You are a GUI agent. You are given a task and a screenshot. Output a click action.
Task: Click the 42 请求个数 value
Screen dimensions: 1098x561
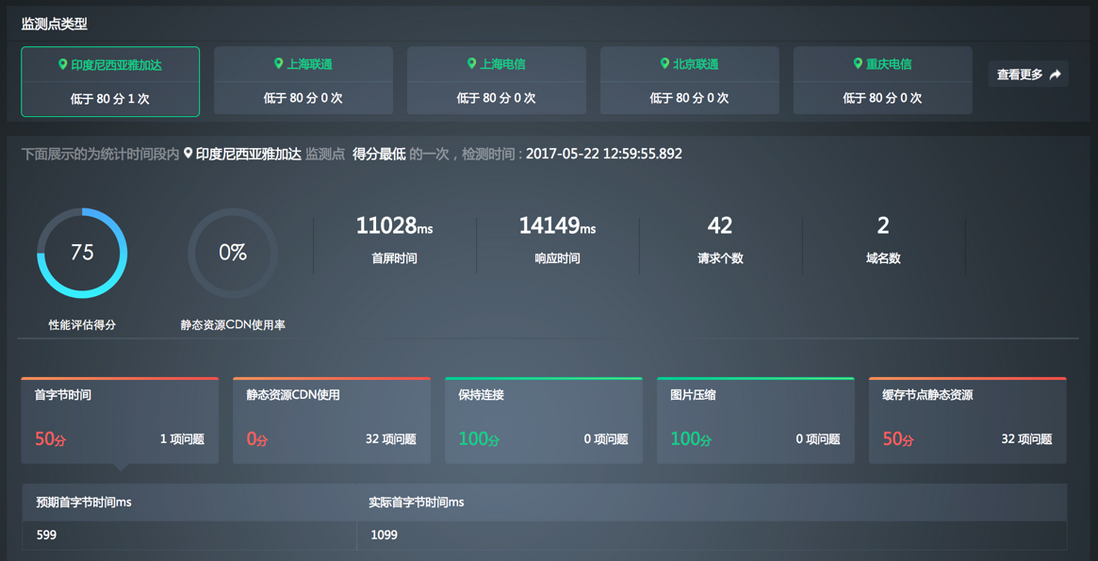pos(720,226)
